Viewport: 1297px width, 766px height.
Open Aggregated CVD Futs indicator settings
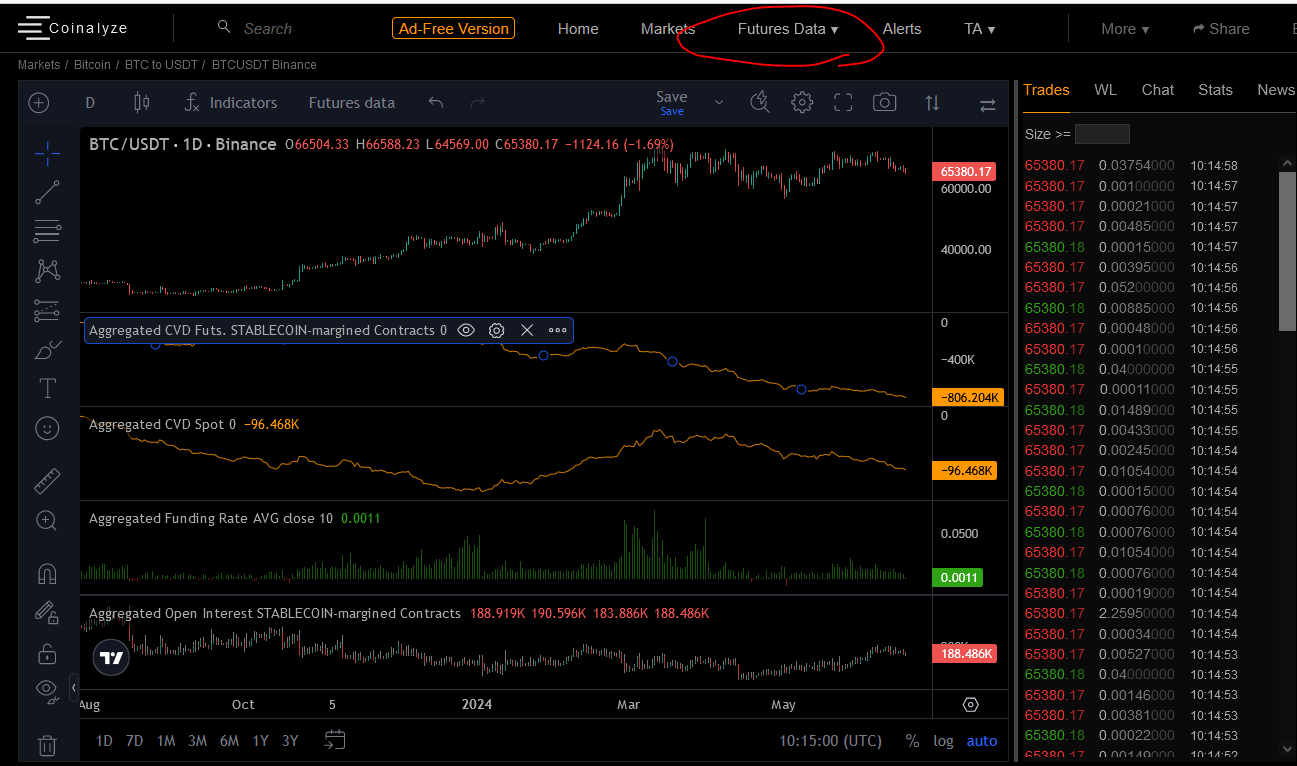coord(497,330)
